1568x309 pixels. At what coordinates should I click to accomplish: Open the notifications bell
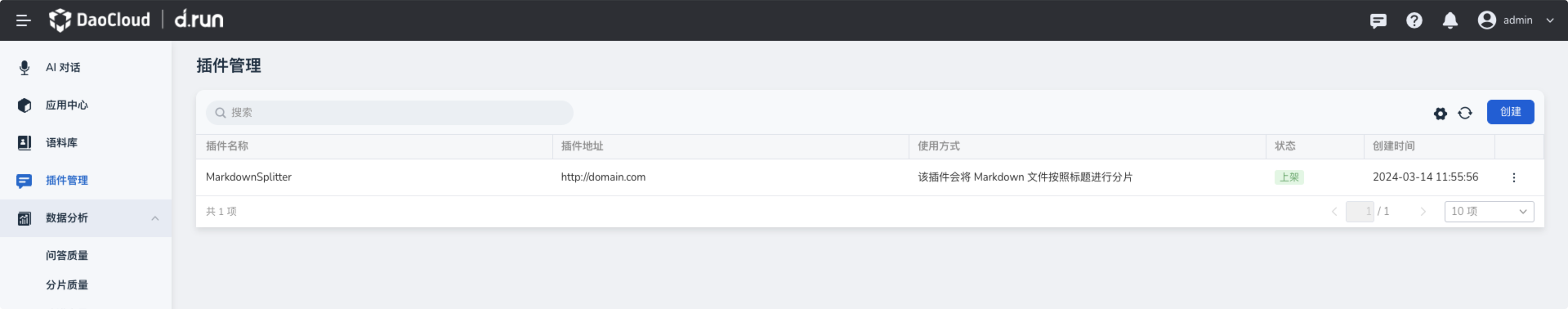click(1450, 20)
